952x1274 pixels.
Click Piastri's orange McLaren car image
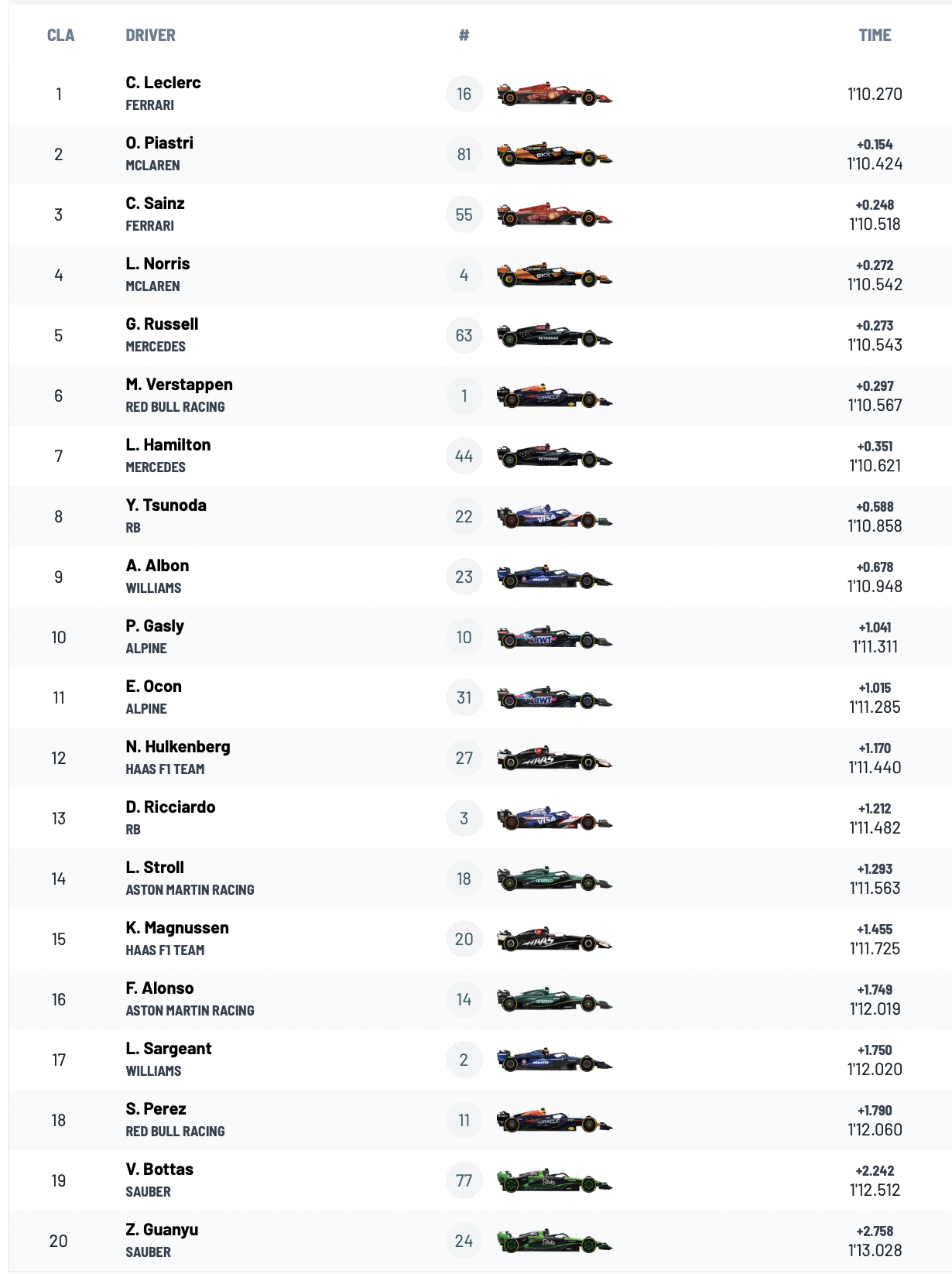click(554, 154)
